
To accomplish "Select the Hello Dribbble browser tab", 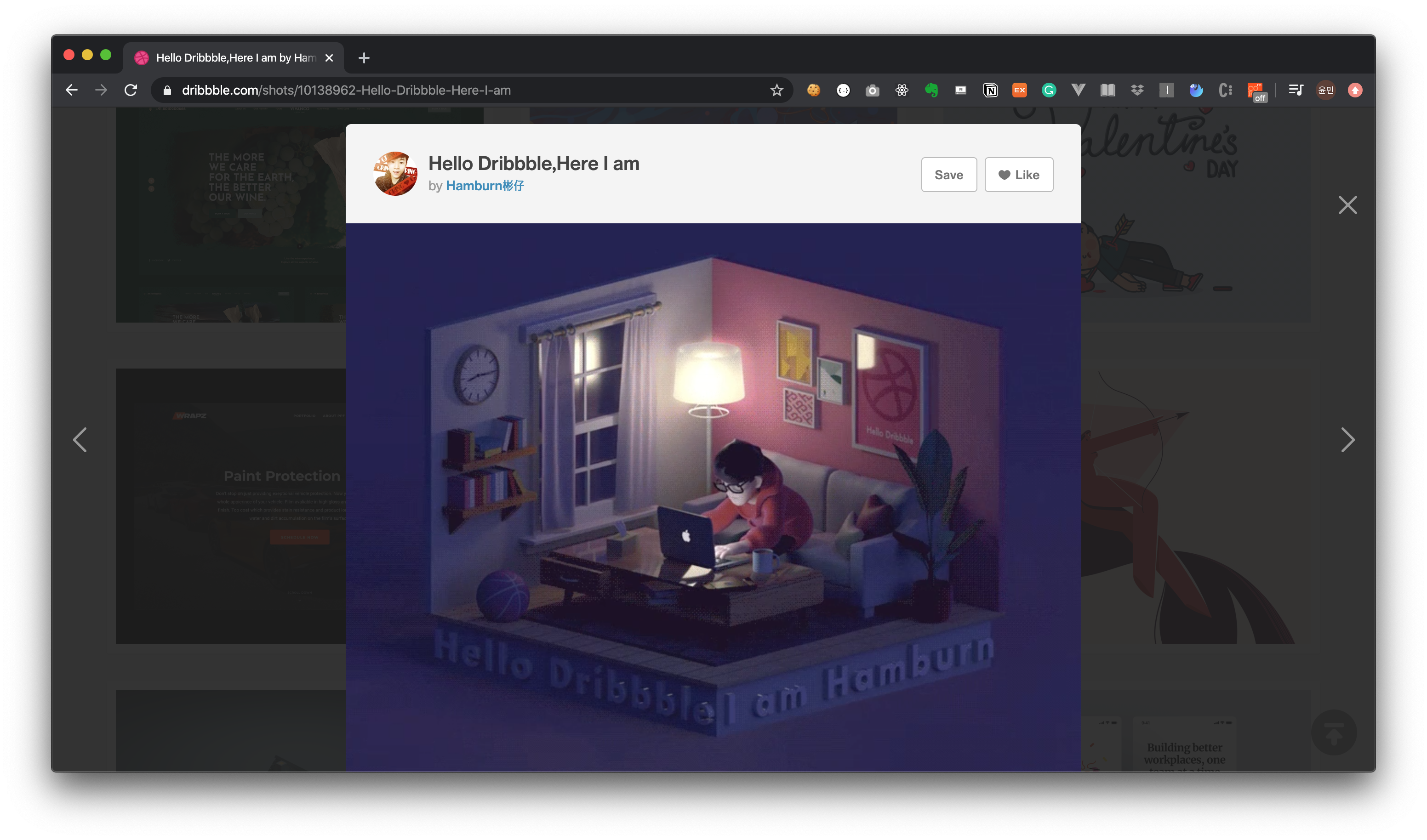I will 235,58.
